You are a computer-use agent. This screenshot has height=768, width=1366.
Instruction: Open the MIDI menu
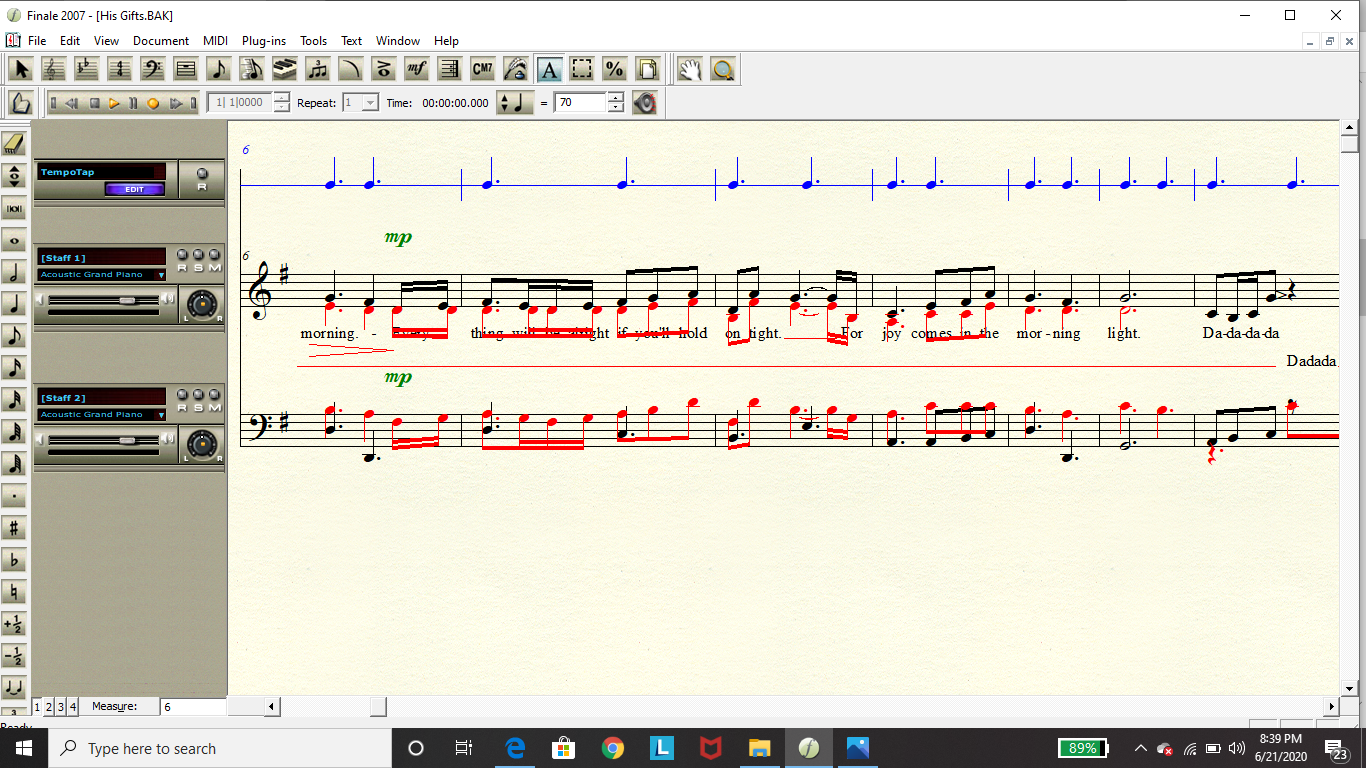click(x=215, y=41)
